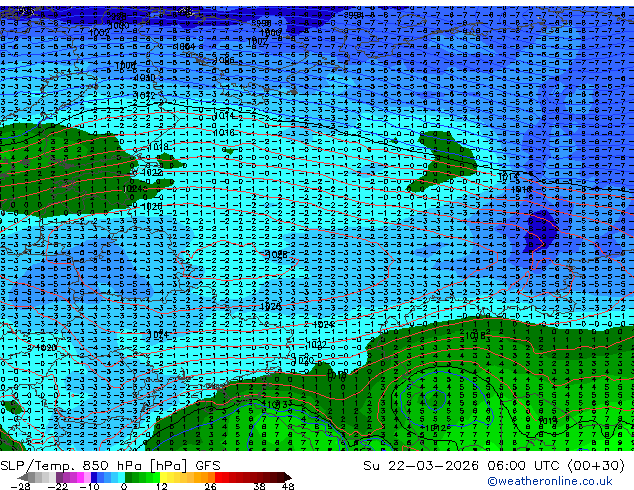634x490 pixels.
Task: Pick the bright yellow swatch at legend value 12
Action: tap(163, 477)
